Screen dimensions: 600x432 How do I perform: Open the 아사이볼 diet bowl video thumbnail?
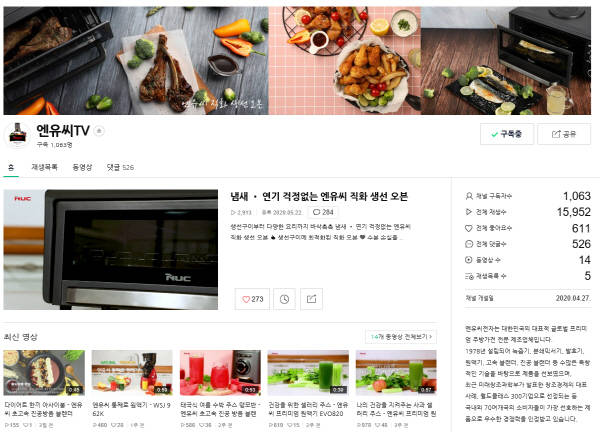click(x=44, y=373)
